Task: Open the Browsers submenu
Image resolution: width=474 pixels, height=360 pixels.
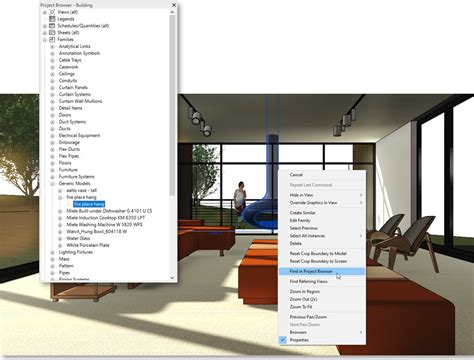Action: [322, 332]
